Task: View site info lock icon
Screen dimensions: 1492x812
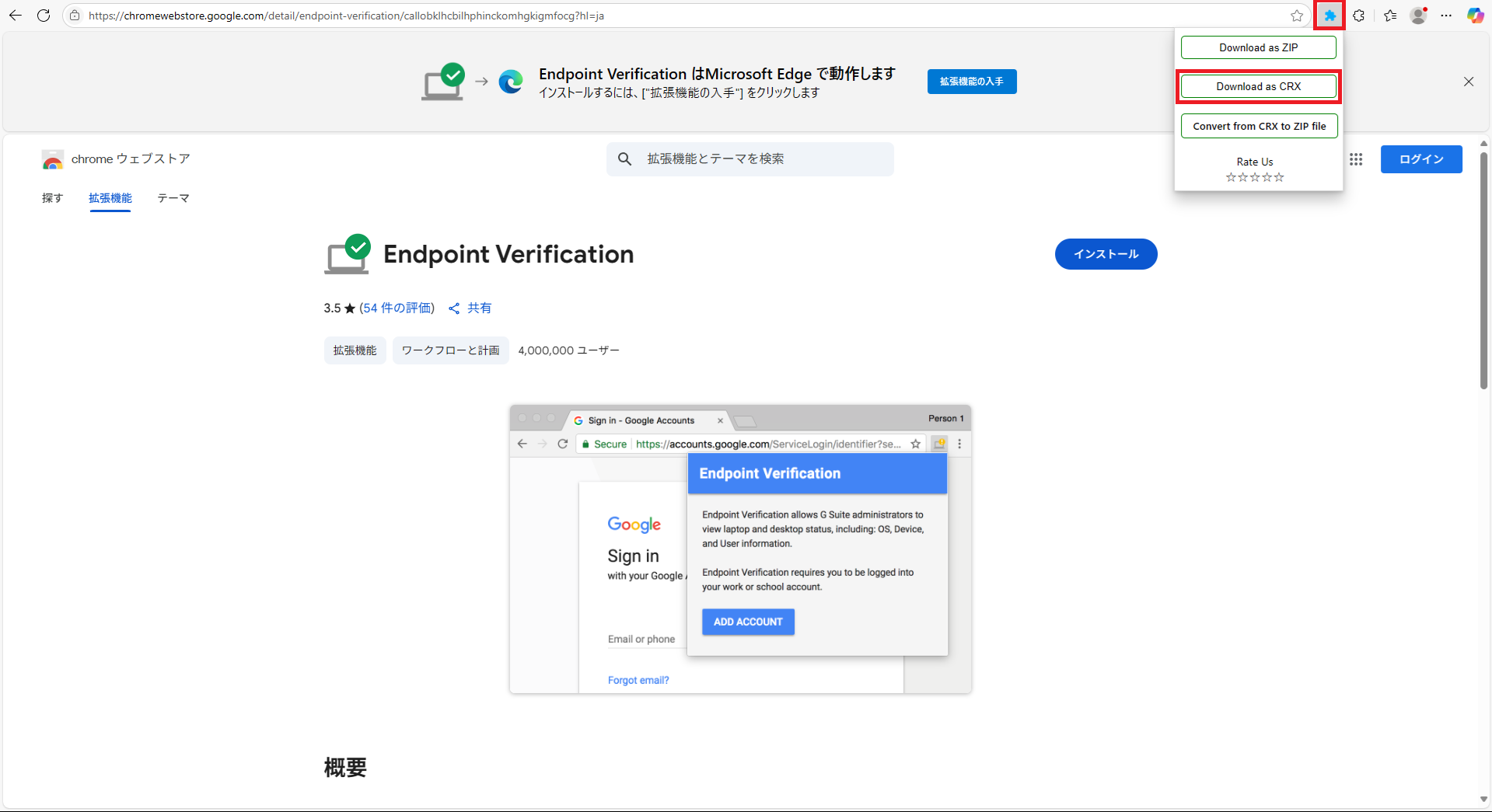Action: (75, 16)
